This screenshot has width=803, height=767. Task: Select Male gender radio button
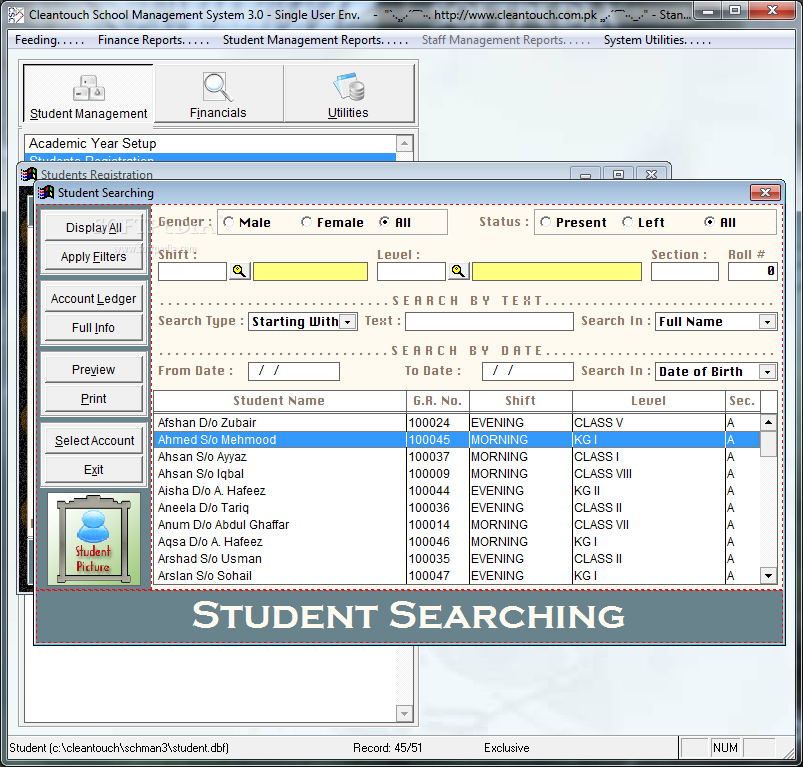[x=228, y=222]
